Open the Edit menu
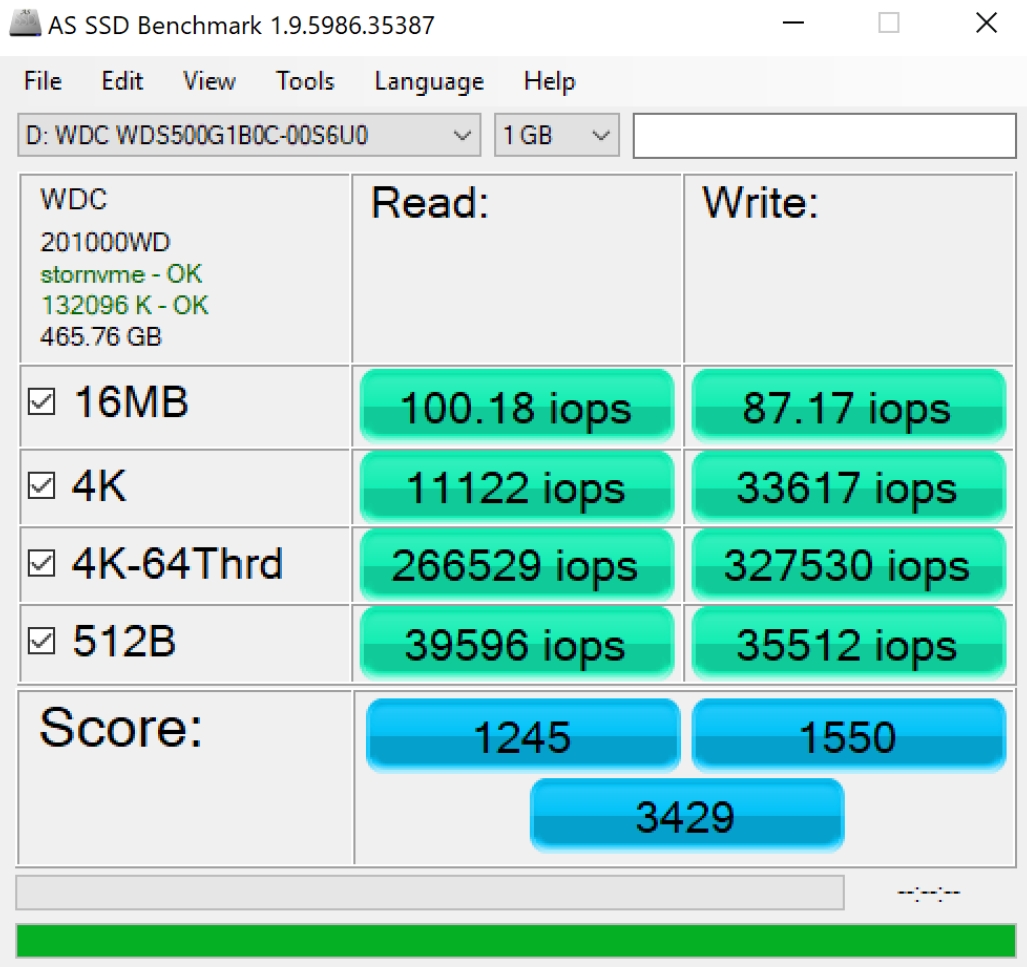 coord(122,81)
